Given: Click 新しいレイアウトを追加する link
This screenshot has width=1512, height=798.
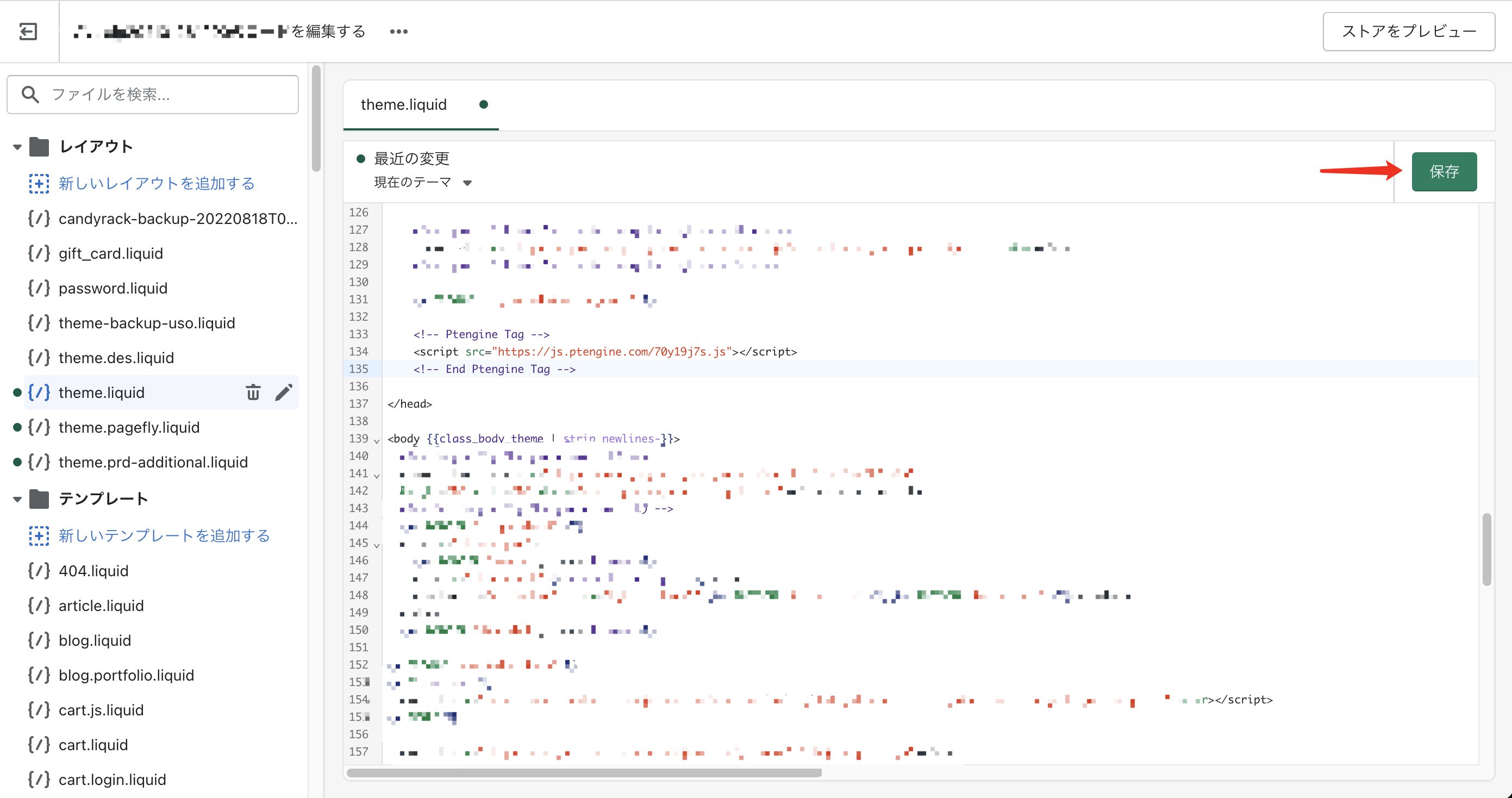Looking at the screenshot, I should (x=157, y=183).
